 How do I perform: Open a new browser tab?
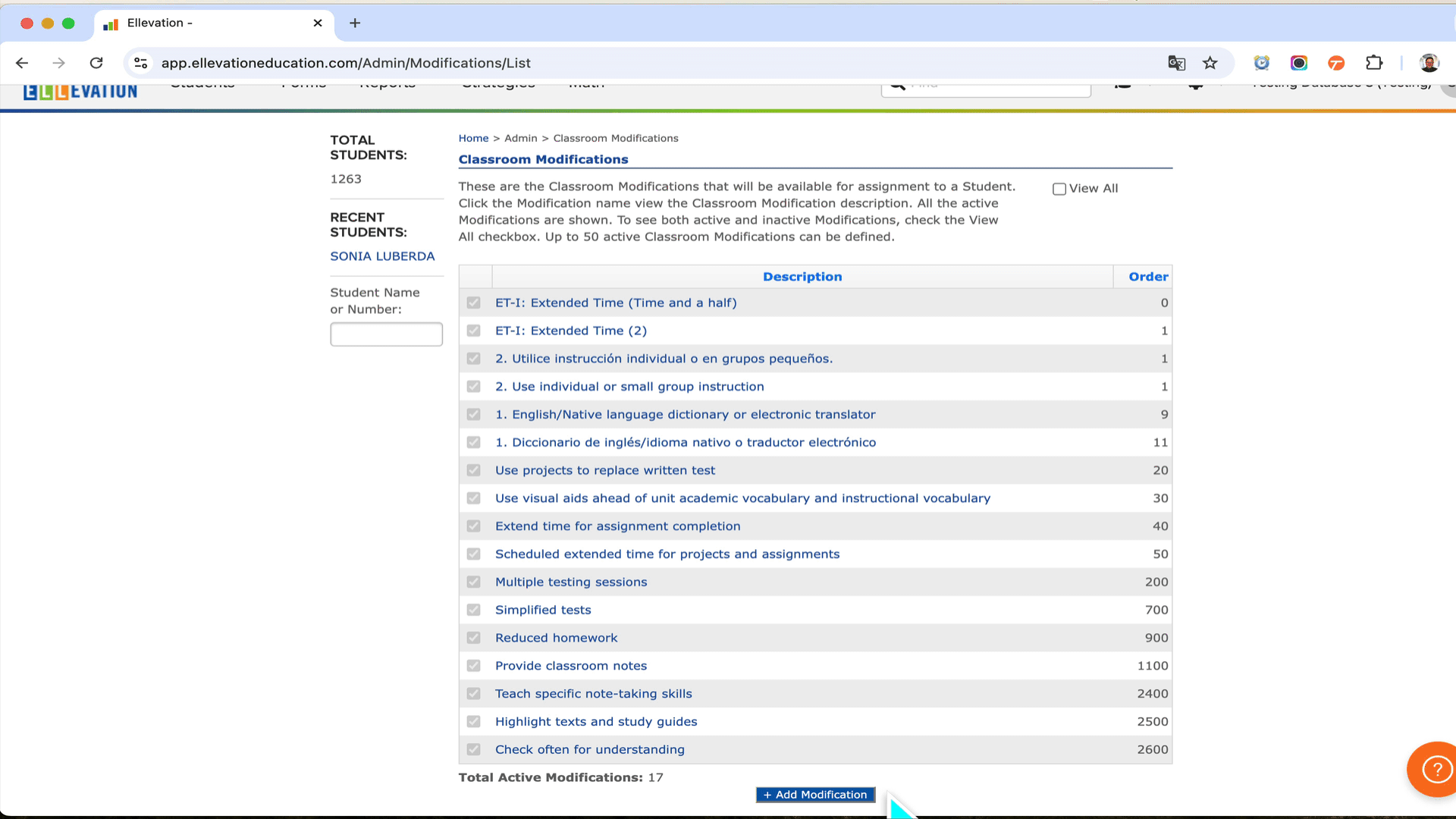pos(355,23)
